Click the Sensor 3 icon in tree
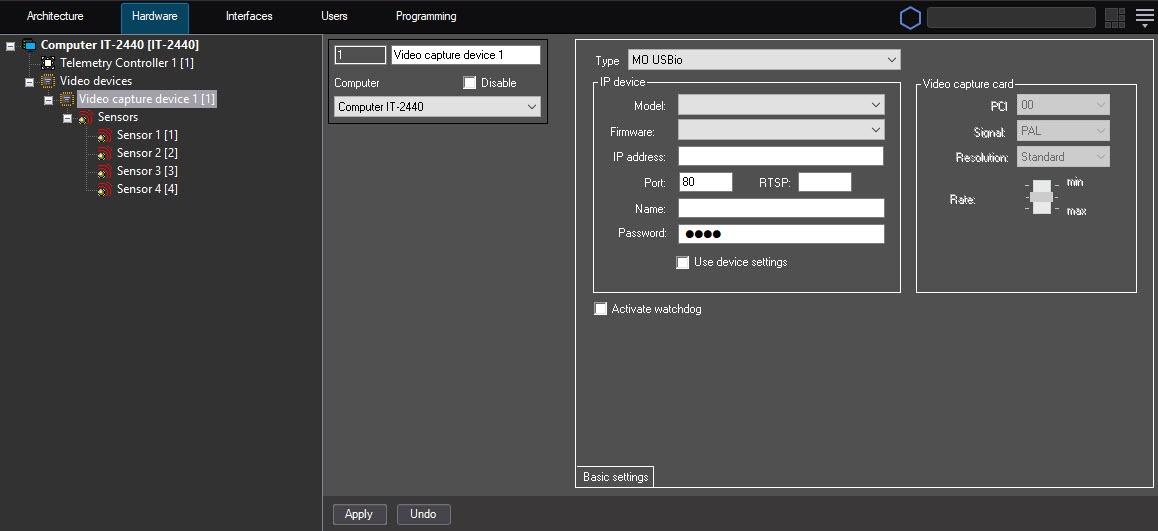 [x=104, y=171]
